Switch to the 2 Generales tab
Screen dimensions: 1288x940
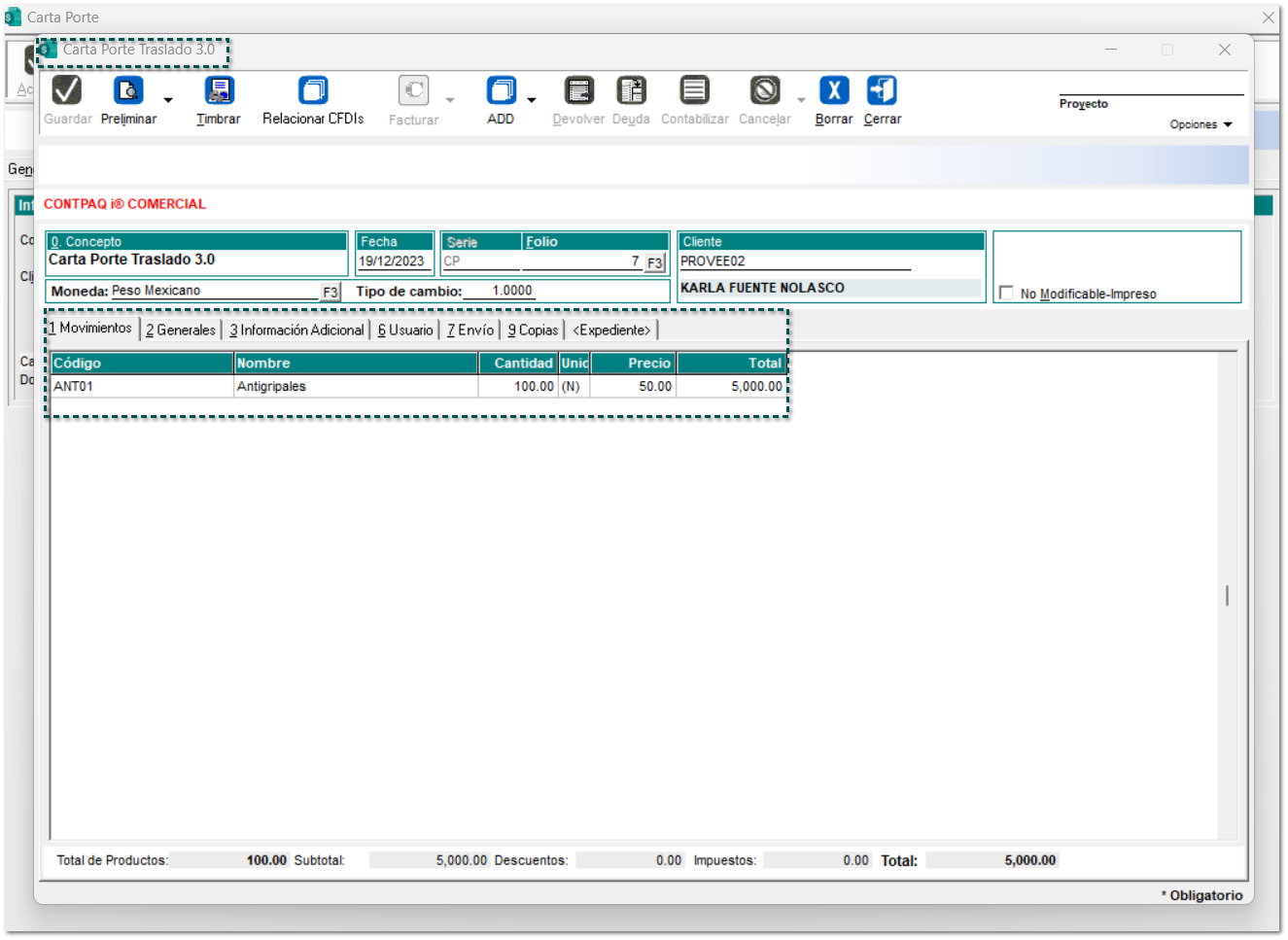[x=181, y=331]
